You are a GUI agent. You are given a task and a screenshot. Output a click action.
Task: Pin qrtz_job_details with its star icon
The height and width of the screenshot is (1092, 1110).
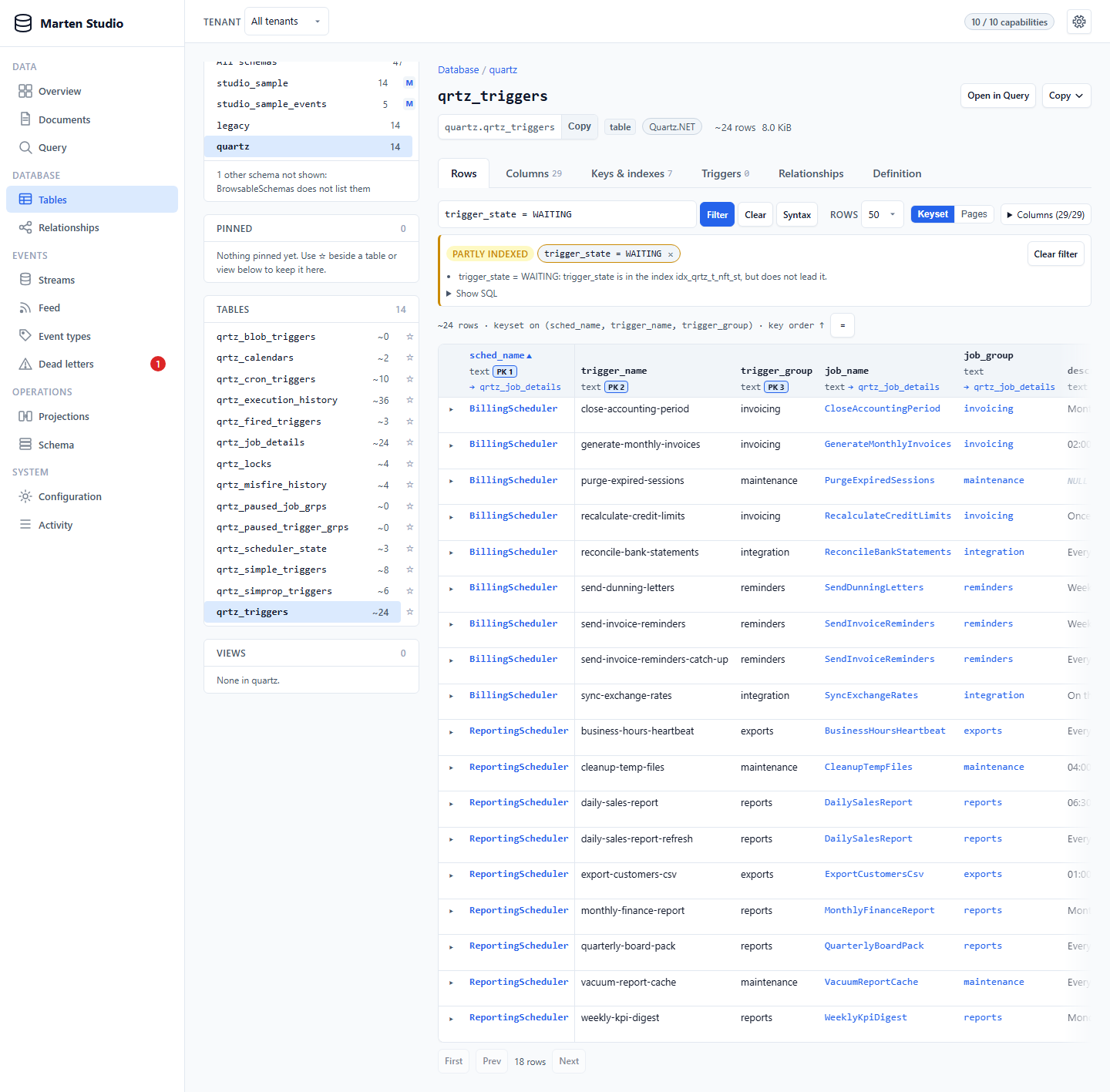click(409, 442)
